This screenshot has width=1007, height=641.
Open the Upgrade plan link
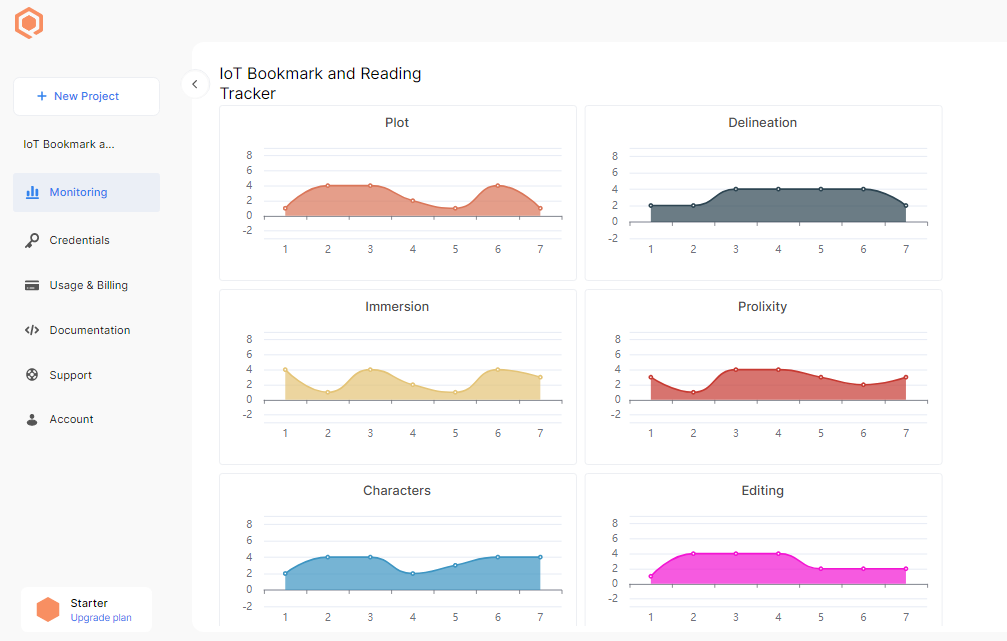(101, 618)
